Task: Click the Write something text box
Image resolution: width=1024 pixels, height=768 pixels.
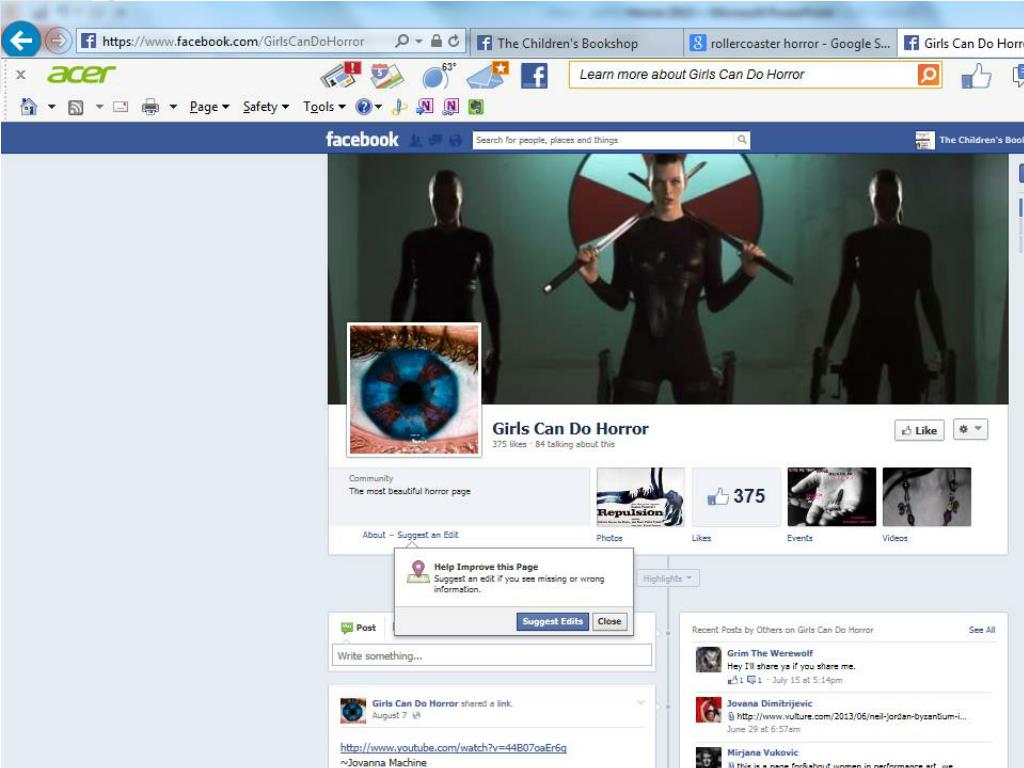Action: coord(492,656)
